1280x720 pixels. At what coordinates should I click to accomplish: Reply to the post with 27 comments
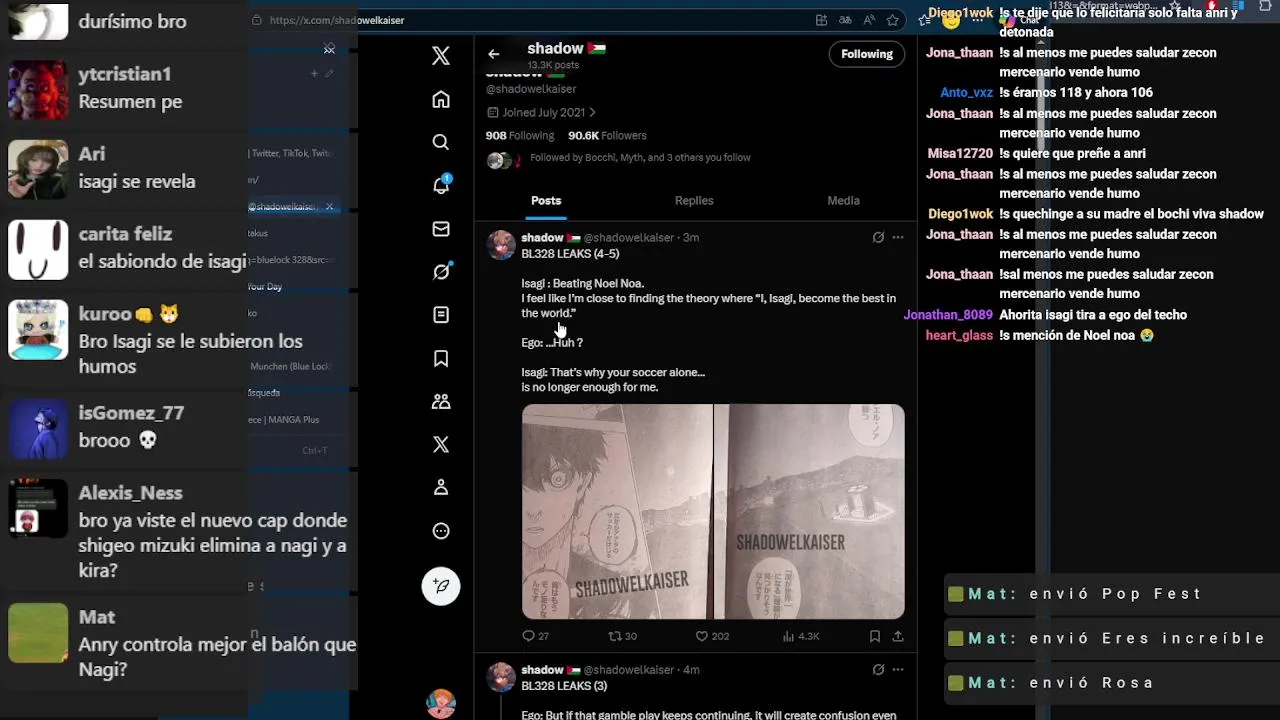[536, 636]
